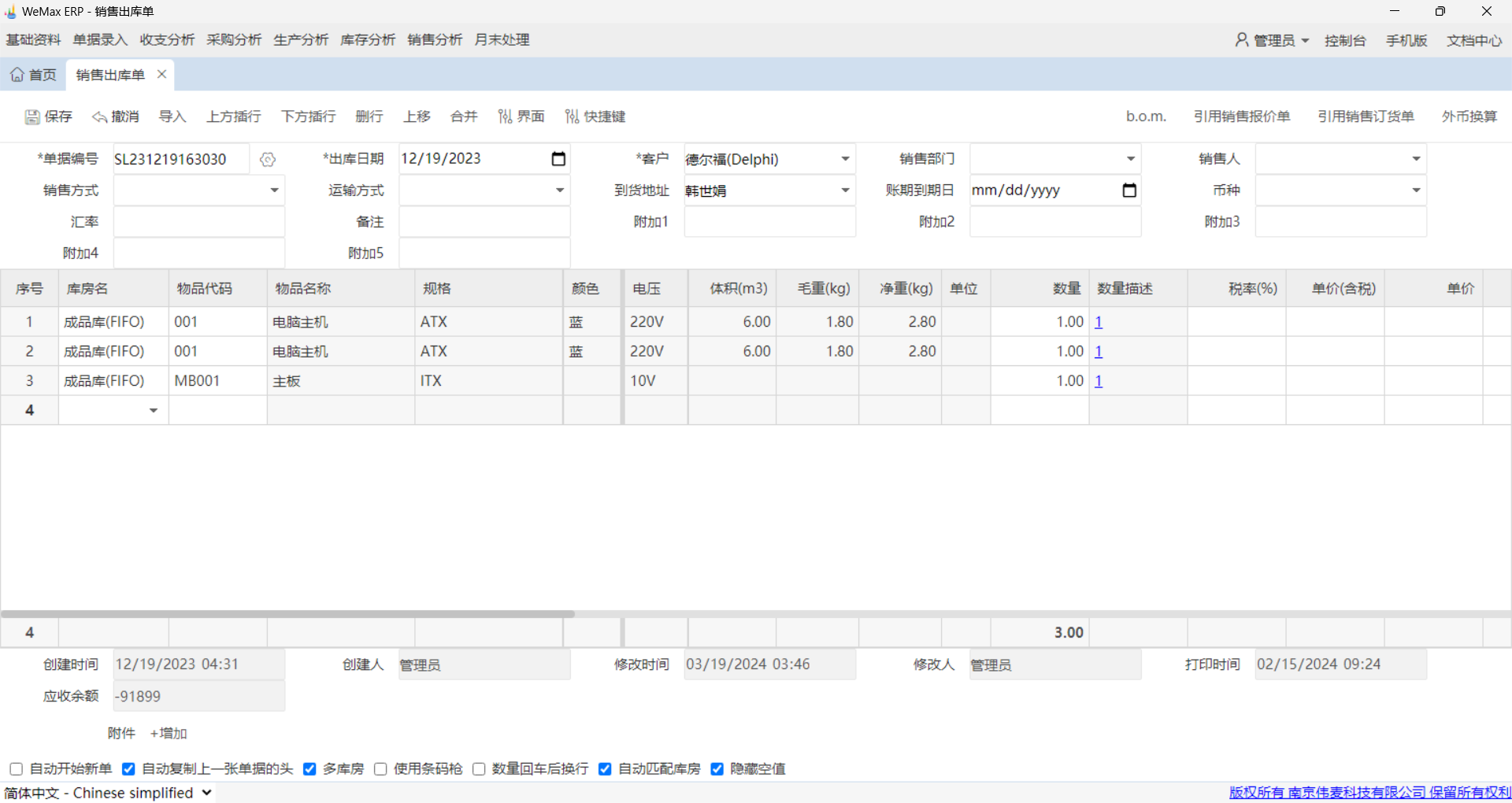This screenshot has height=803, width=1512.
Task: Open the 快捷键 shortcuts icon
Action: 573,117
